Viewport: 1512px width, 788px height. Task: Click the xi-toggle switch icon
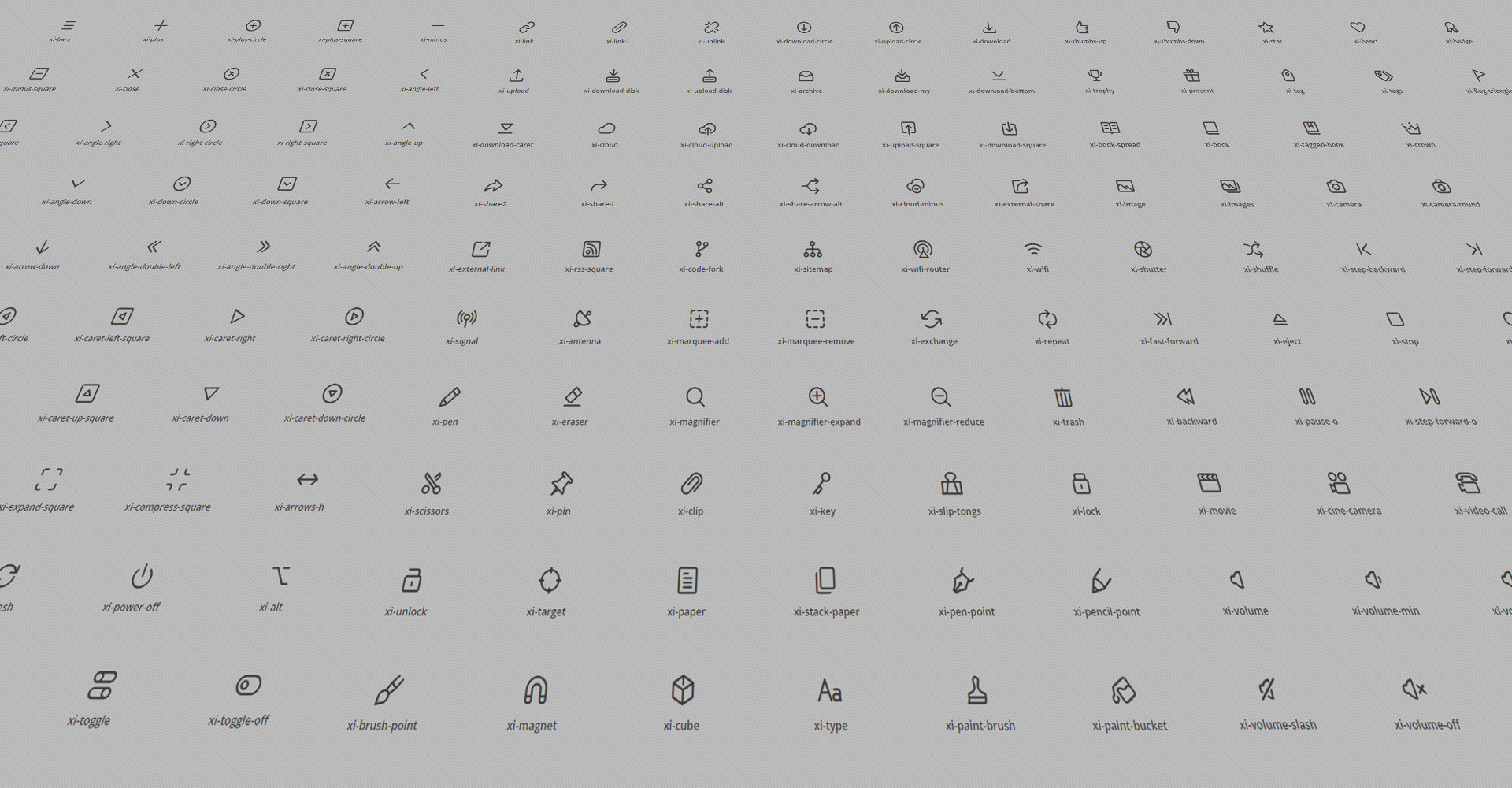point(102,686)
